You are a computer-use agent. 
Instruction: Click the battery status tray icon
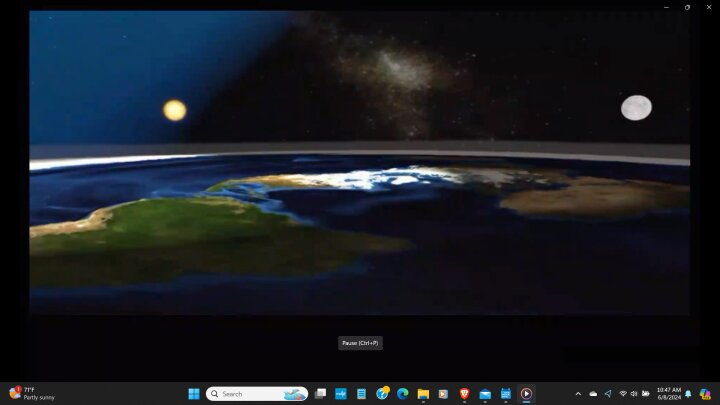coord(646,394)
